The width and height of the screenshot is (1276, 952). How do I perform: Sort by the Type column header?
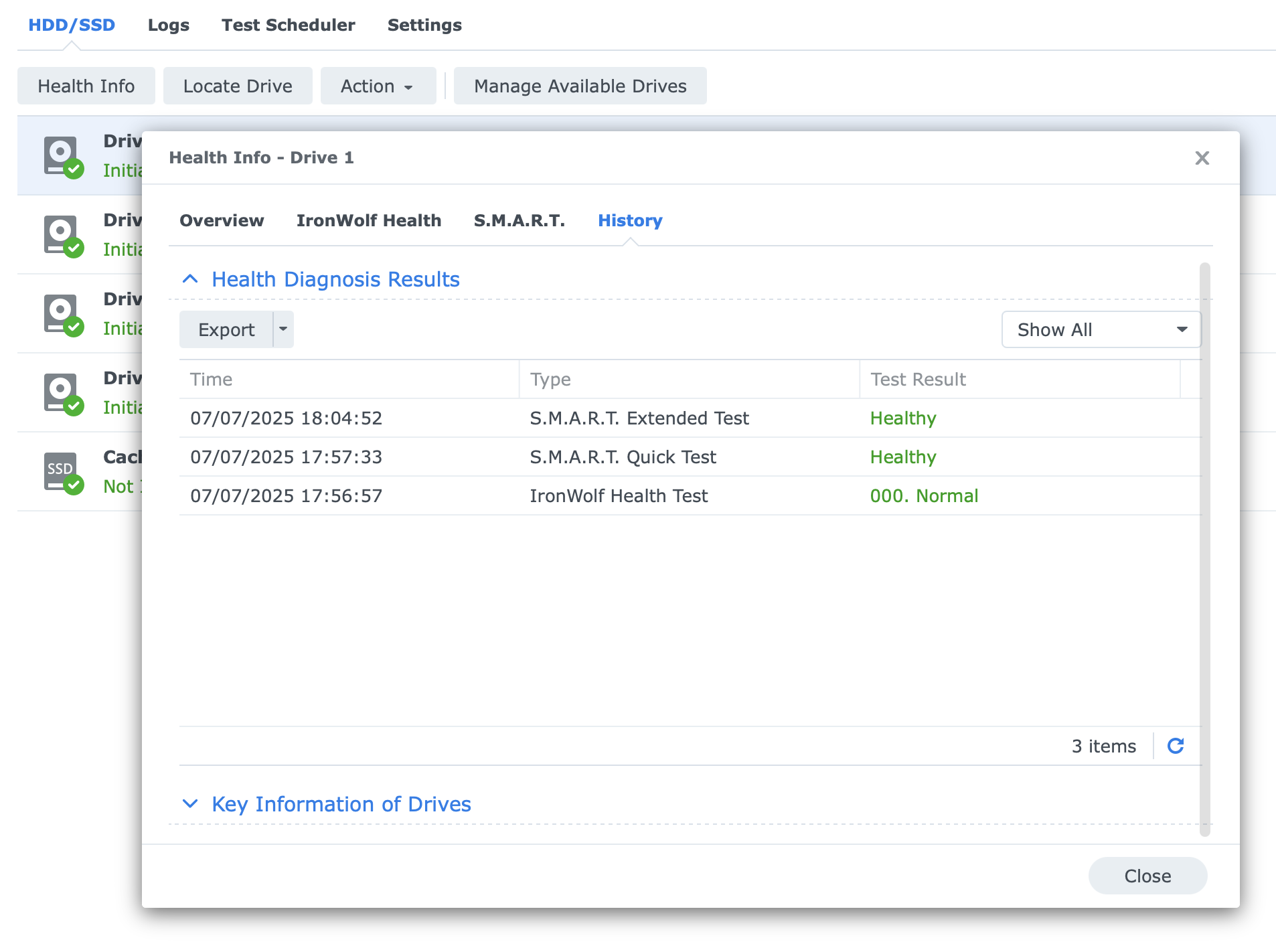(x=690, y=379)
